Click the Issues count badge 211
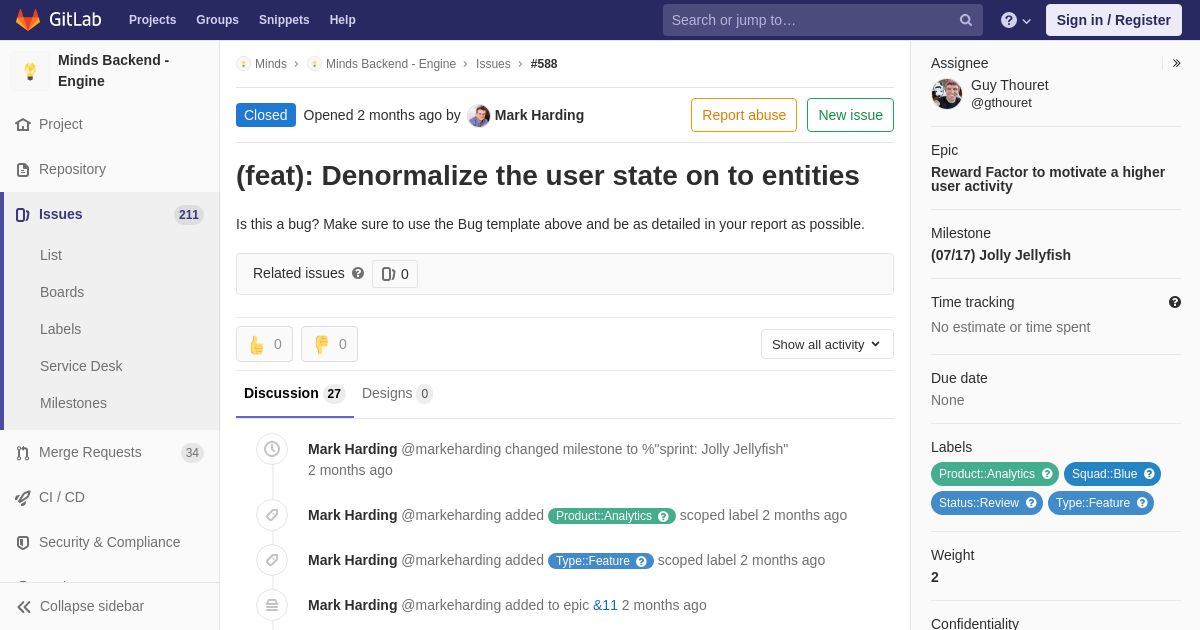 pos(189,215)
